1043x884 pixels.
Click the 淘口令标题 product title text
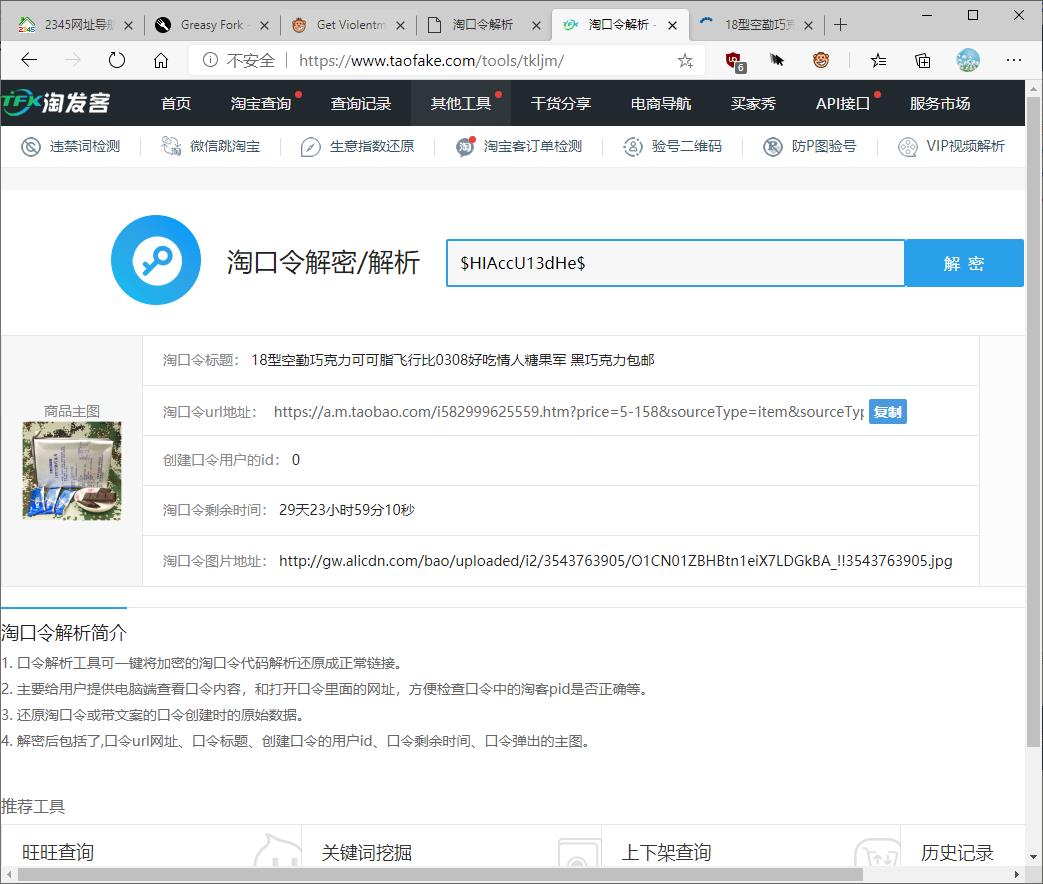point(452,360)
